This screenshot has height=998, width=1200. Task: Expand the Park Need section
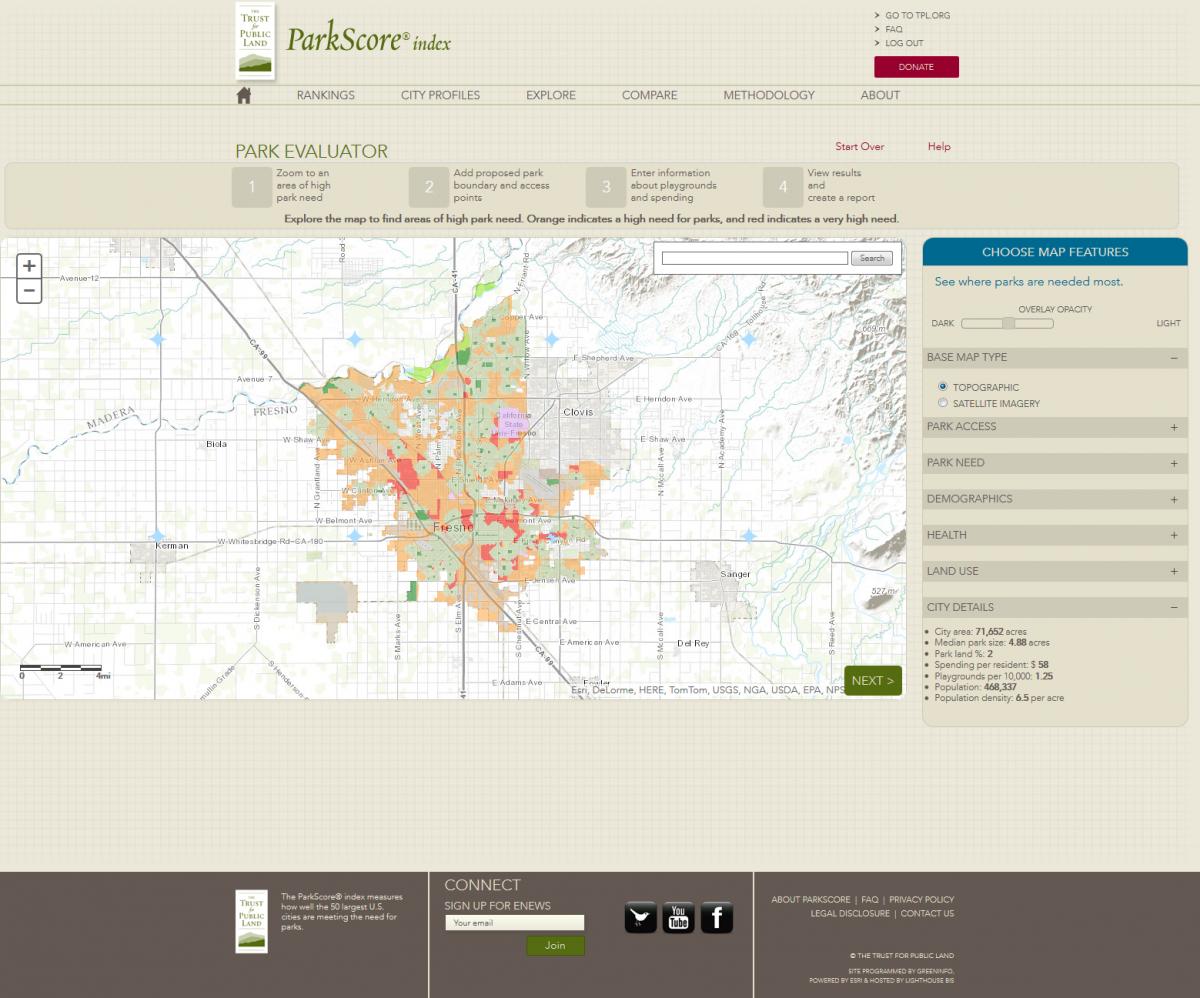[1055, 463]
